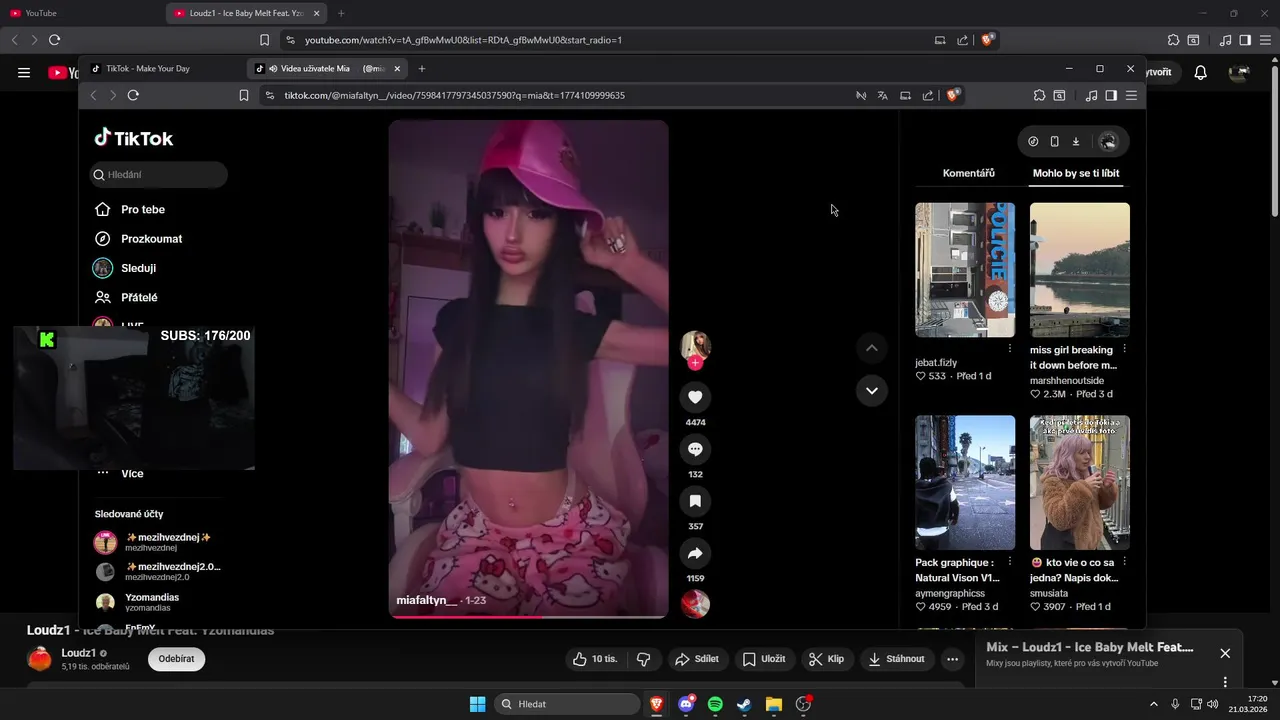Open the comments bubble showing 132
The width and height of the screenshot is (1280, 720).
(695, 449)
